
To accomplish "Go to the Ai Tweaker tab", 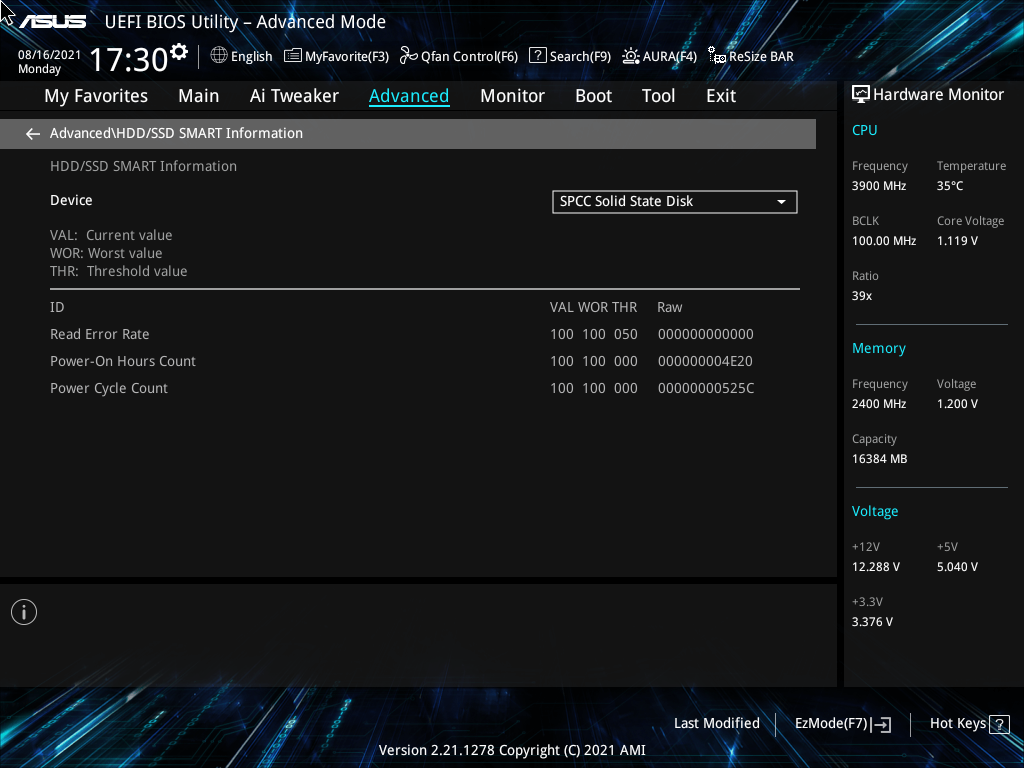I will click(294, 96).
